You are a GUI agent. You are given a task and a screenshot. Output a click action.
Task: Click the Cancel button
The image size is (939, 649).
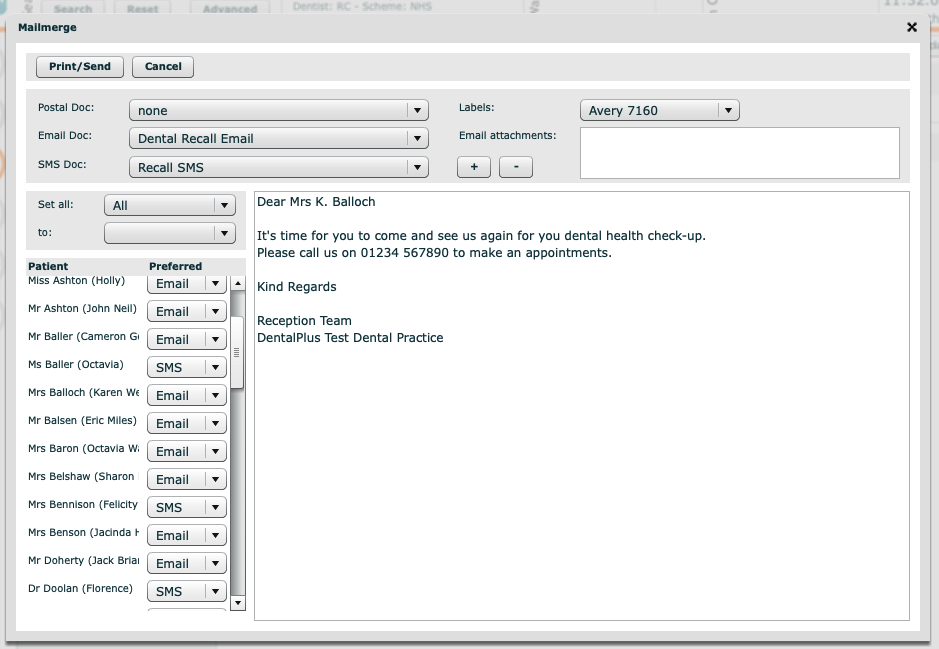click(163, 67)
